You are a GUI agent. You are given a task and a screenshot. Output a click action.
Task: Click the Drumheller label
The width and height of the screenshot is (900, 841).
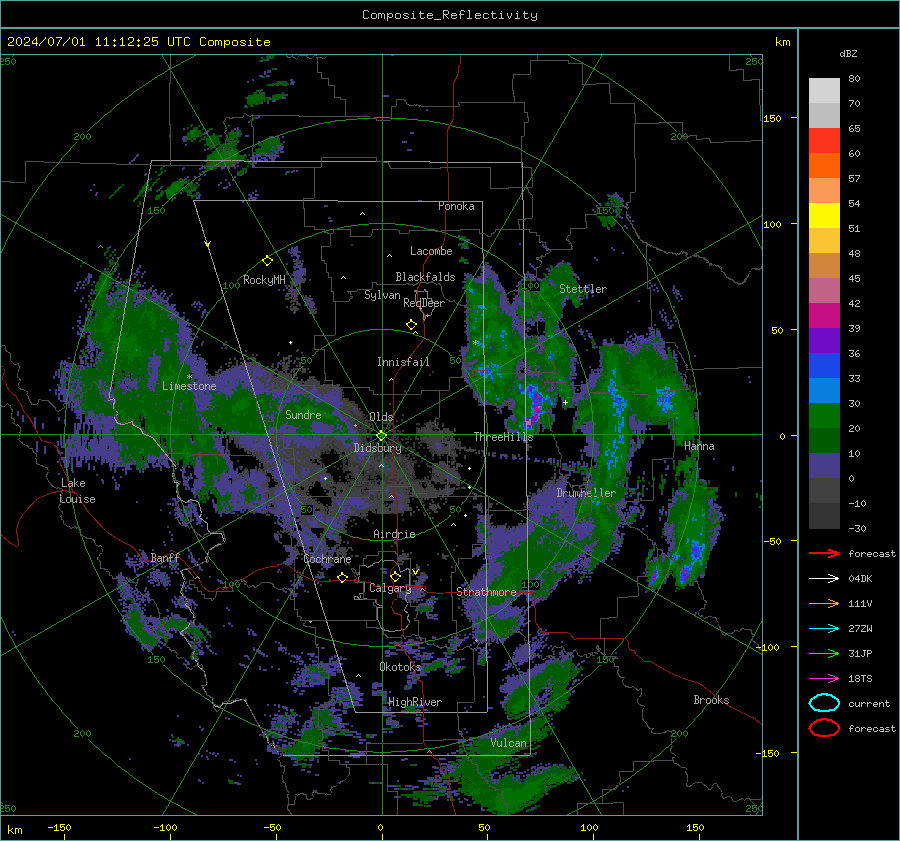click(x=586, y=493)
